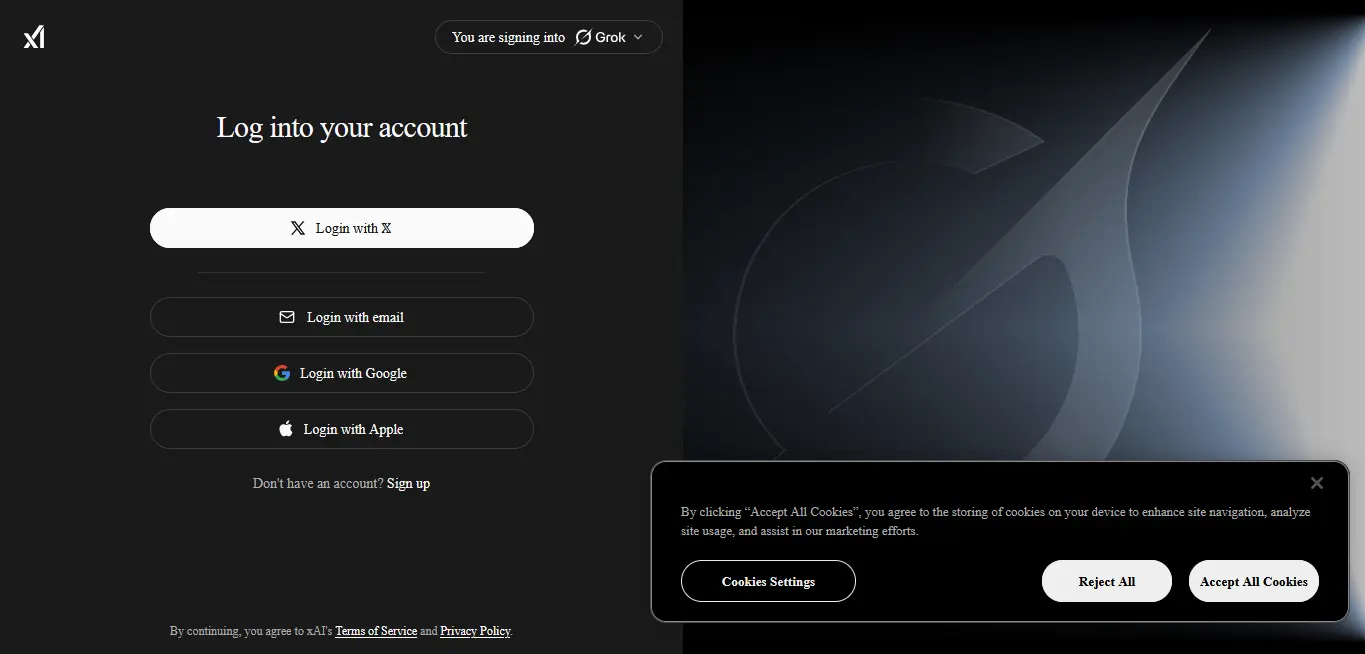Open the Privacy Policy link
1365x654 pixels.
point(475,631)
